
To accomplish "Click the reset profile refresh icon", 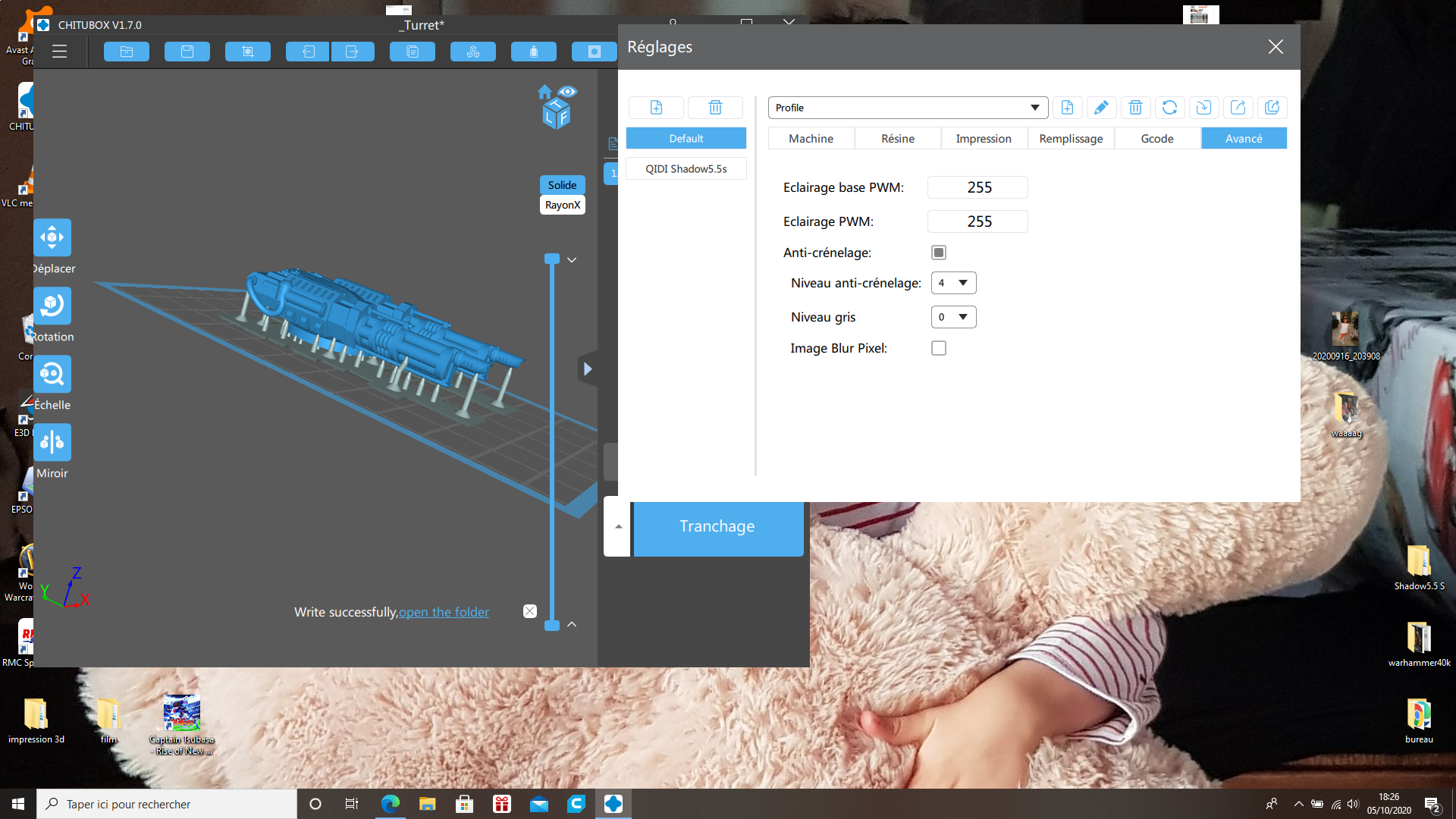I will click(x=1169, y=108).
